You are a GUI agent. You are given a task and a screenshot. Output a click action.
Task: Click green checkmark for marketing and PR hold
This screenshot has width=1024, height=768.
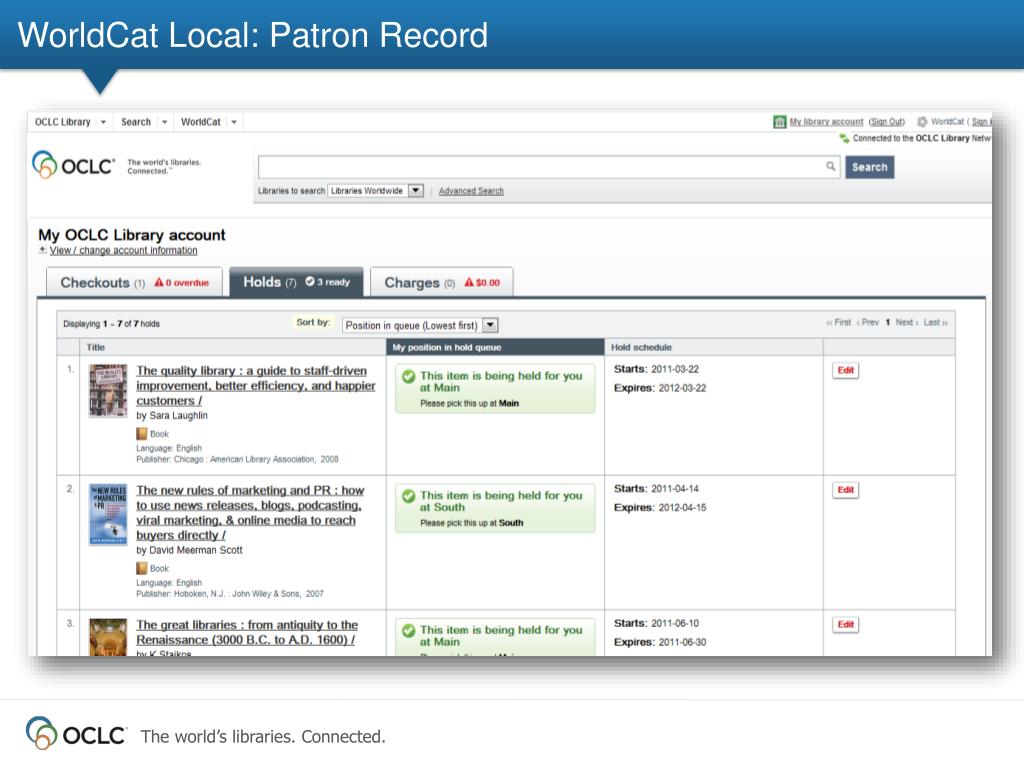click(409, 496)
